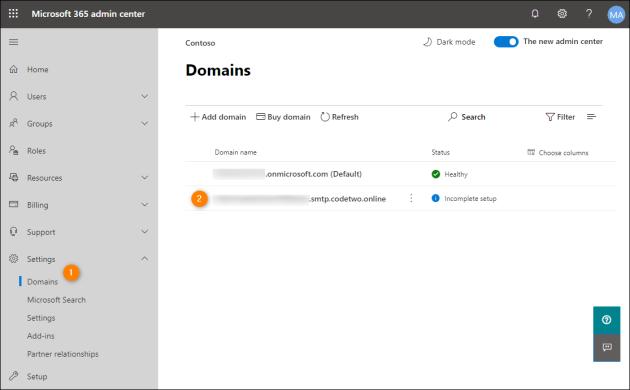Open the notifications bell

click(535, 14)
